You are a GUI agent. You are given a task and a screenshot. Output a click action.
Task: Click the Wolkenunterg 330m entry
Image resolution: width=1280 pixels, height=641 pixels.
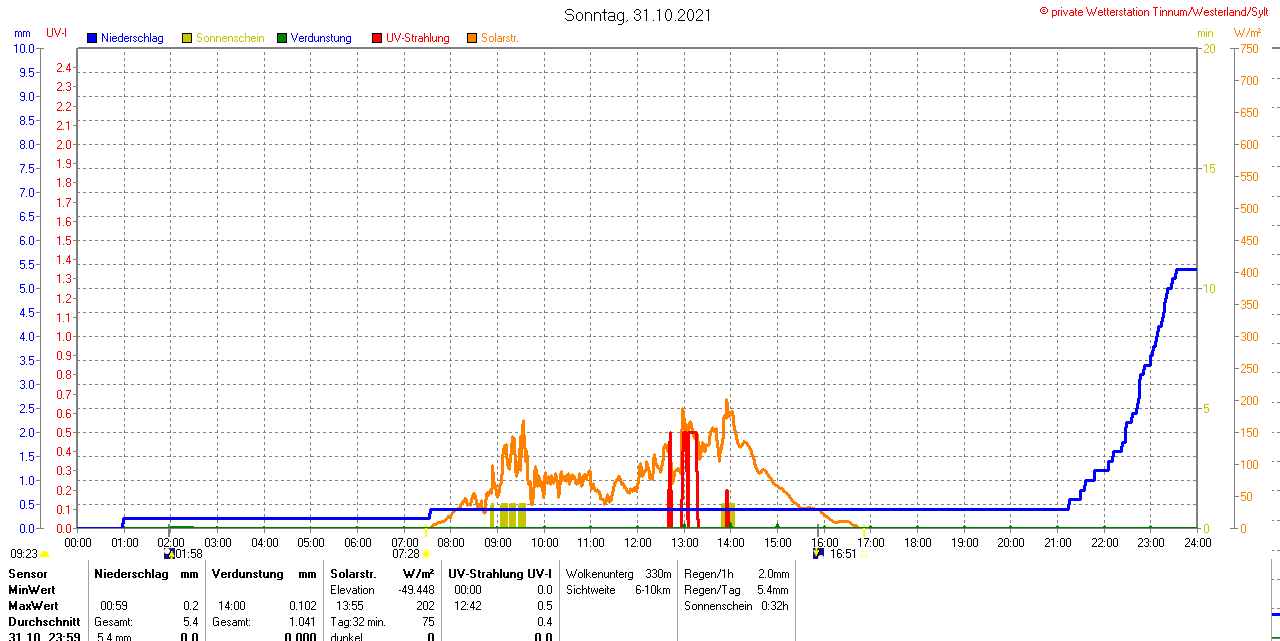tap(618, 574)
